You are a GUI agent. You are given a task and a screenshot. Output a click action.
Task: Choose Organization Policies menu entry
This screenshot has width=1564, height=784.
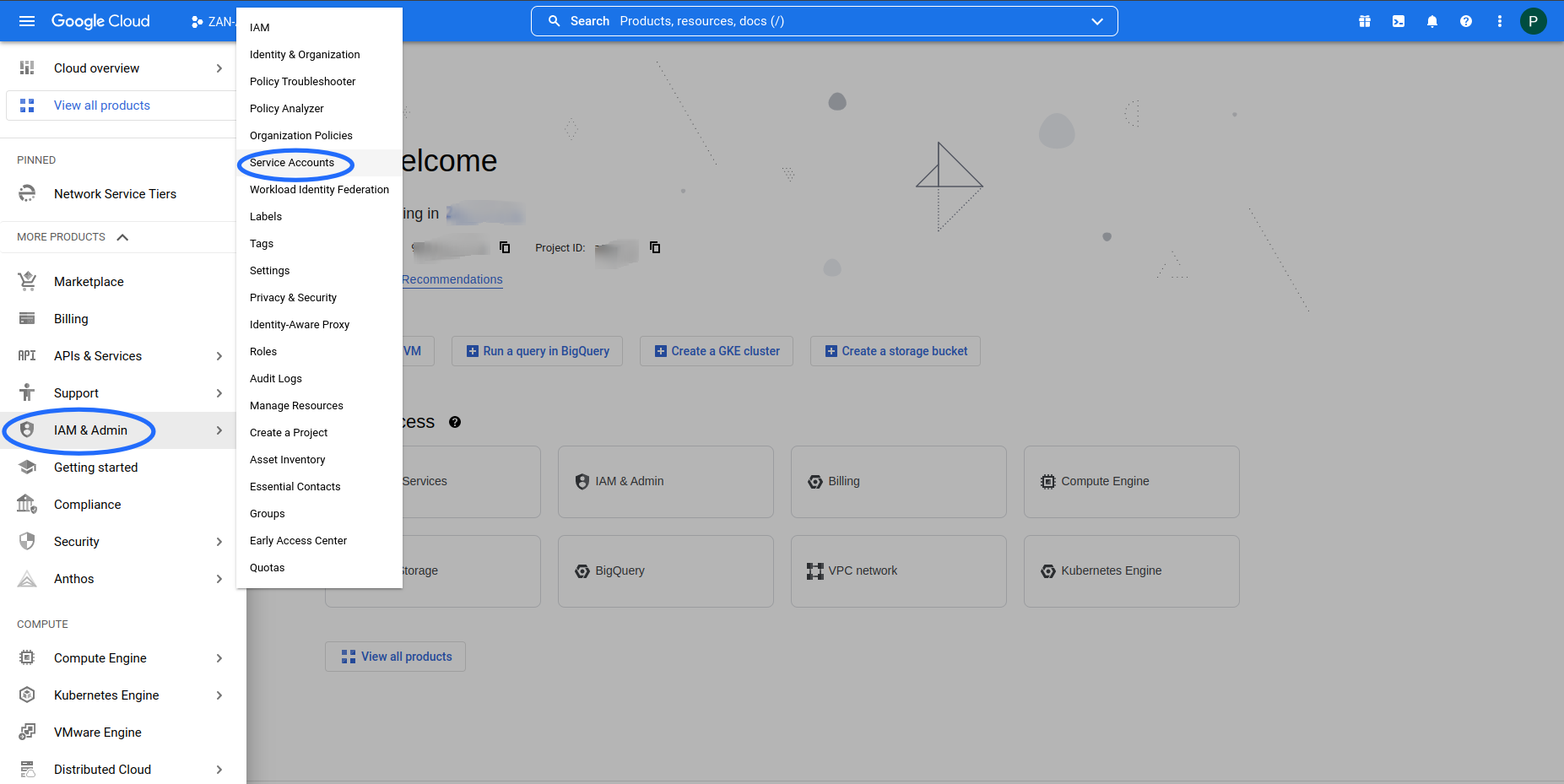click(x=319, y=136)
